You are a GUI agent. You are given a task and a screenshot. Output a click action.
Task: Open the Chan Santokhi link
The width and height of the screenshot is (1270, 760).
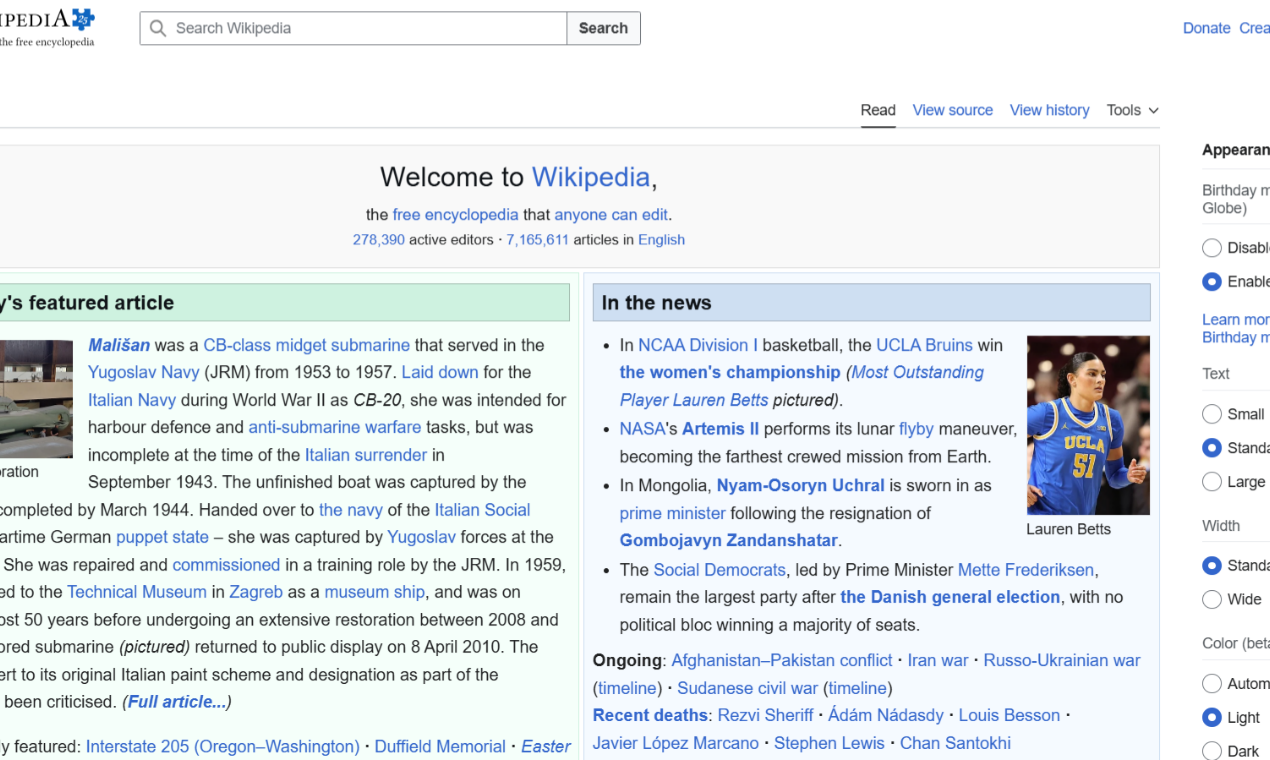coord(955,743)
